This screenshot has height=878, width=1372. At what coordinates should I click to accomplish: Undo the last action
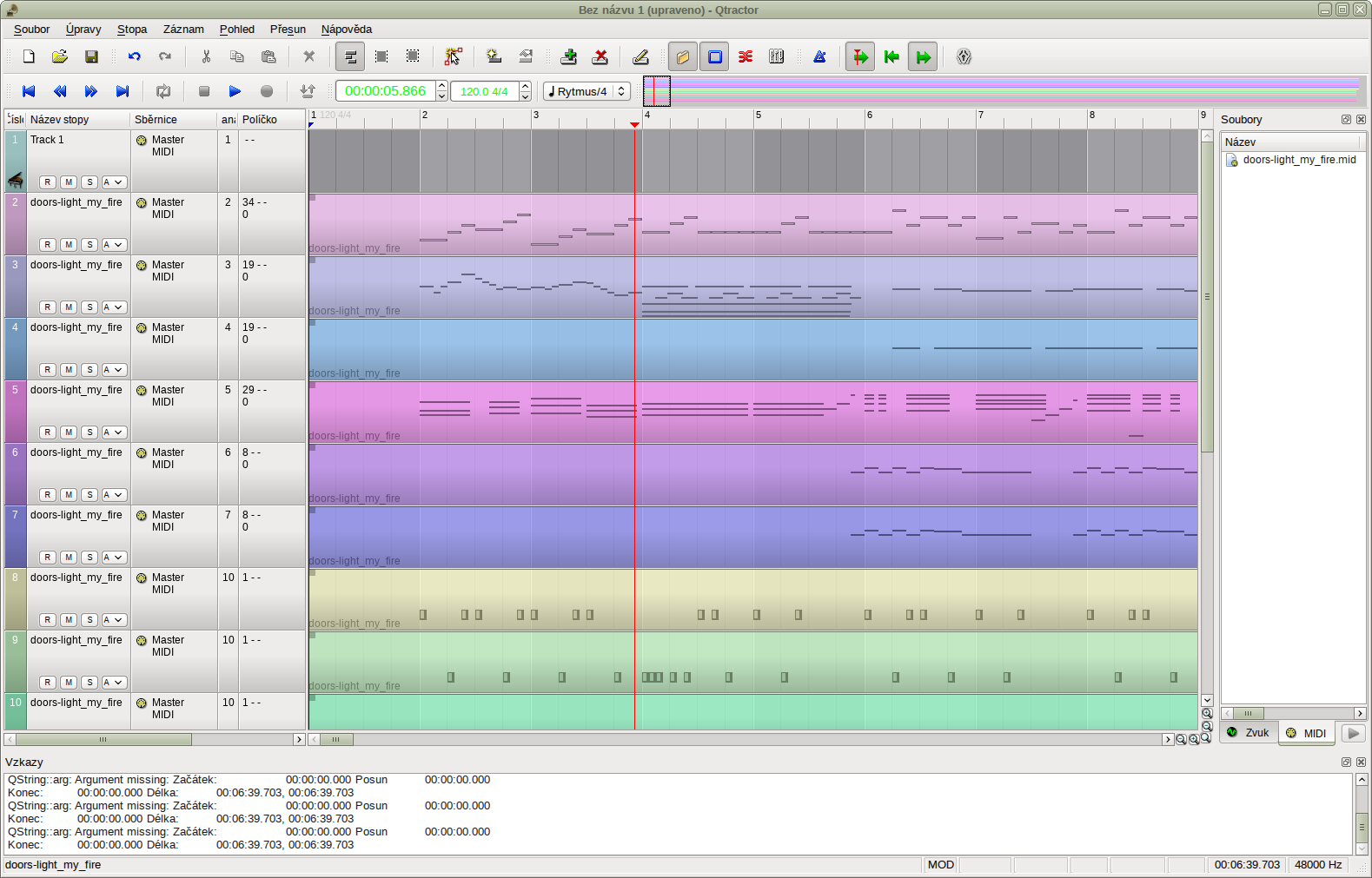[134, 56]
